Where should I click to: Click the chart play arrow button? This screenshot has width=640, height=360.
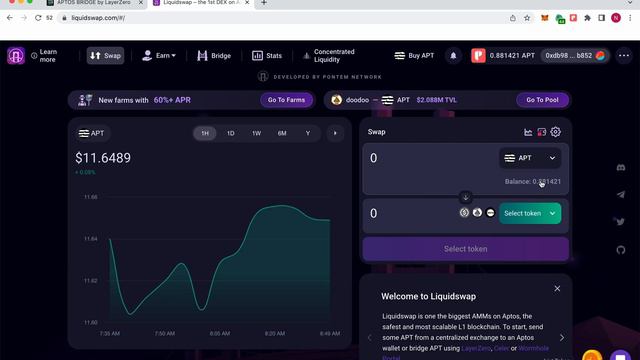click(x=335, y=133)
